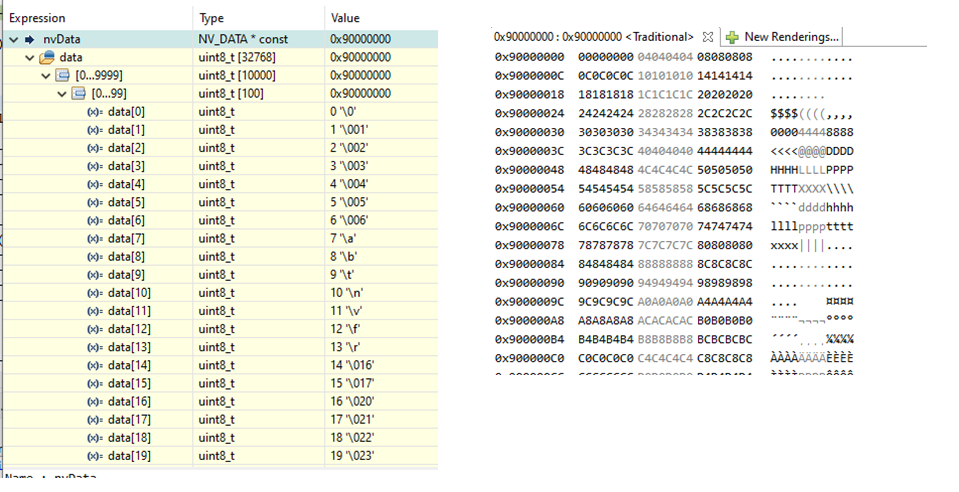Screen dimensions: 959x492
Task: Click the variable icon beside data[19]
Action: coord(95,456)
